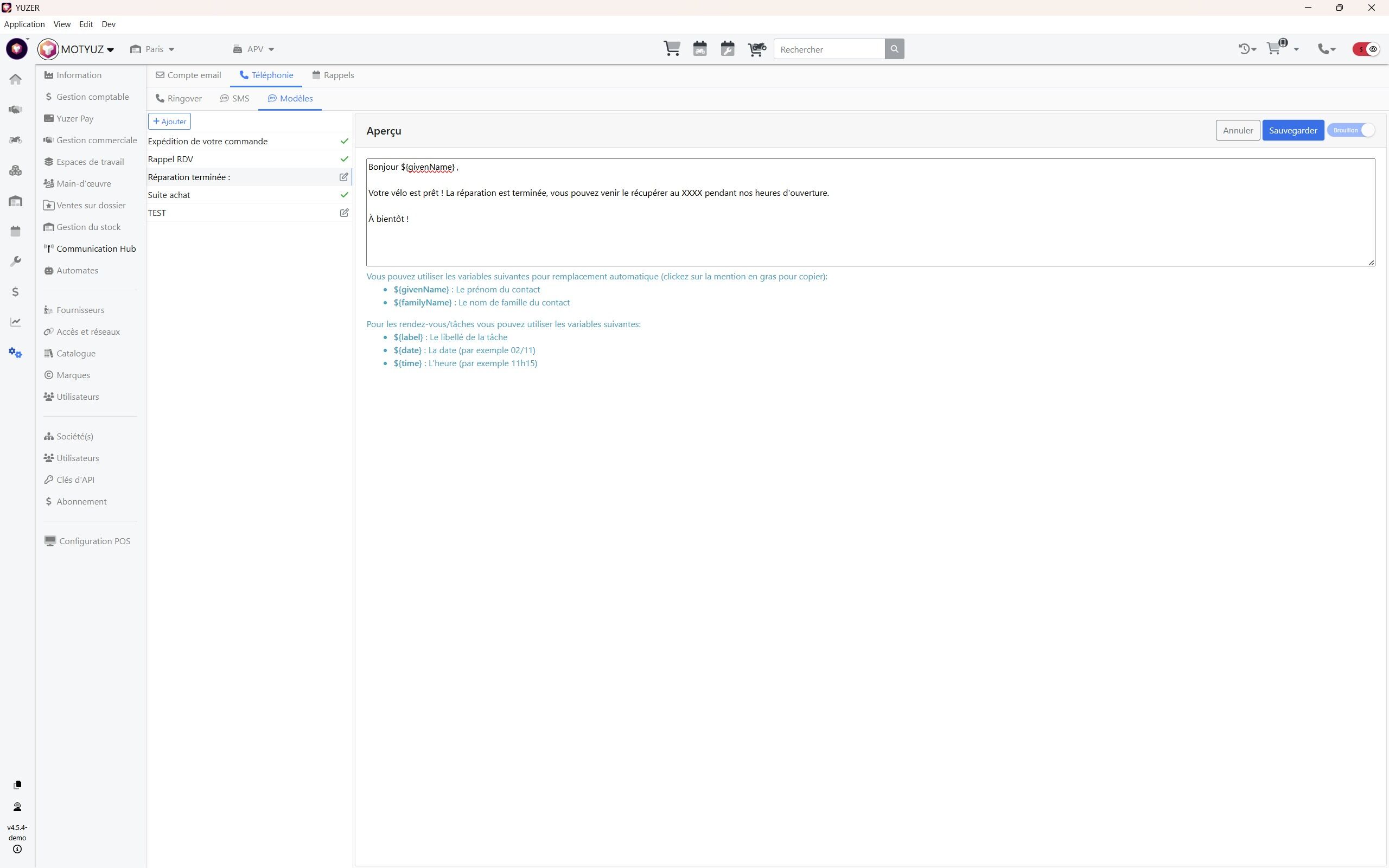Click the Ajouter button to add template
Viewport: 1389px width, 868px height.
[x=169, y=122]
